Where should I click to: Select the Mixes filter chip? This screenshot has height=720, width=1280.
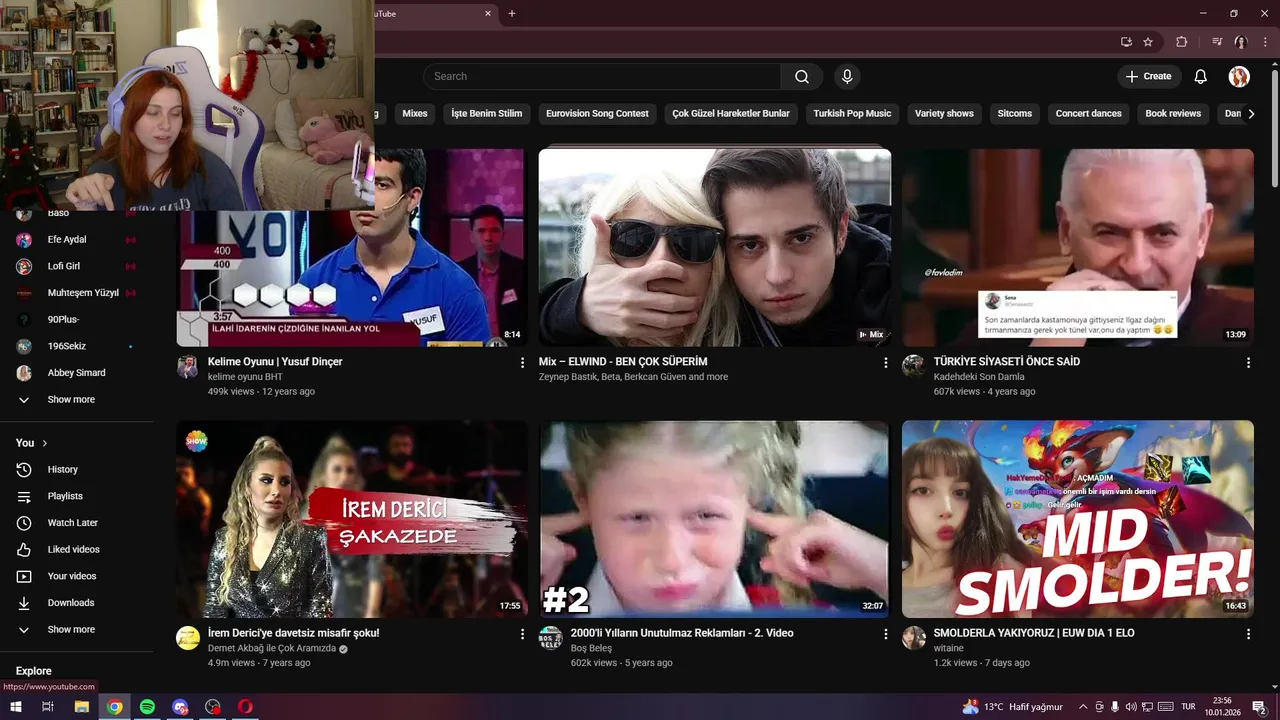[415, 114]
